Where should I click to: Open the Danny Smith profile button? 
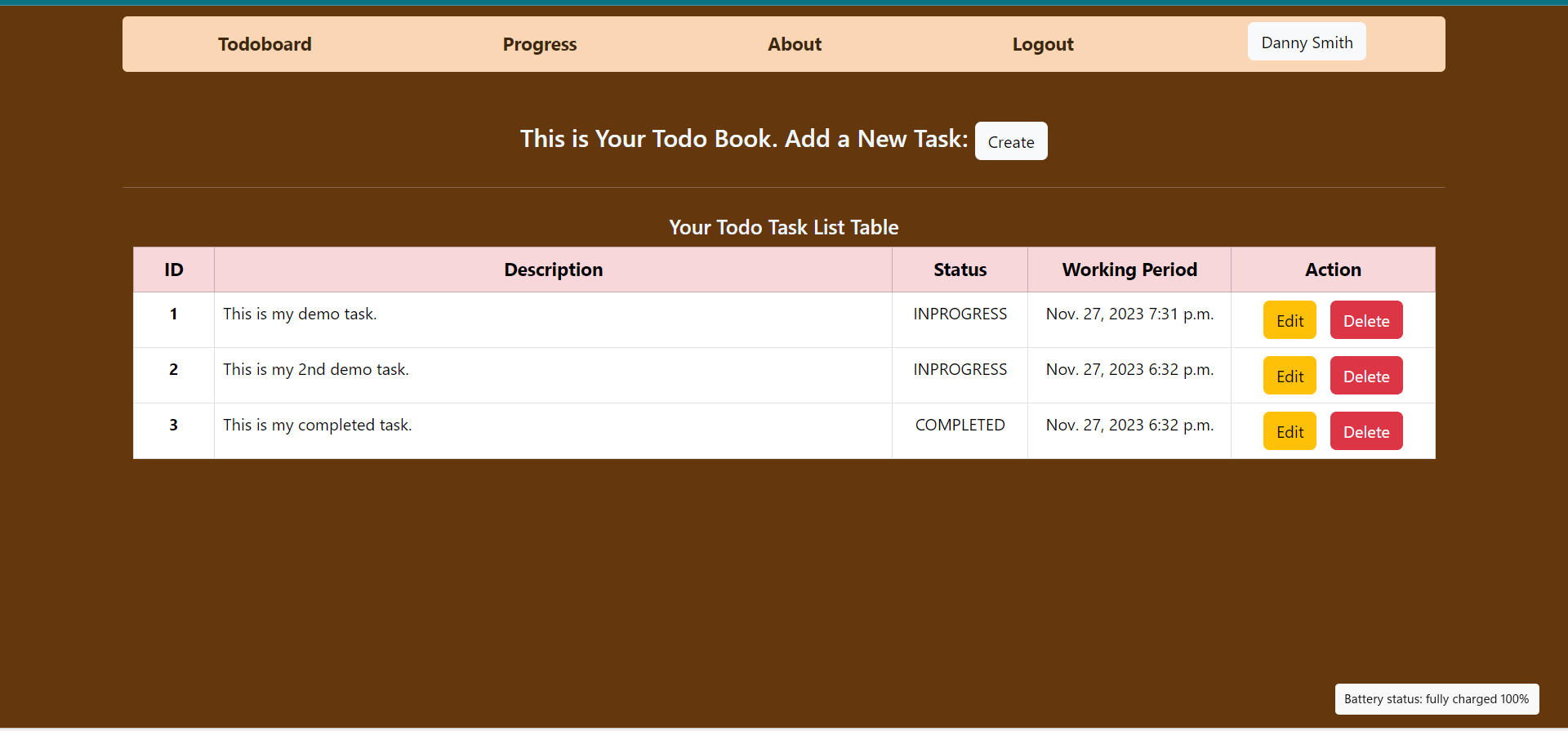tap(1307, 42)
